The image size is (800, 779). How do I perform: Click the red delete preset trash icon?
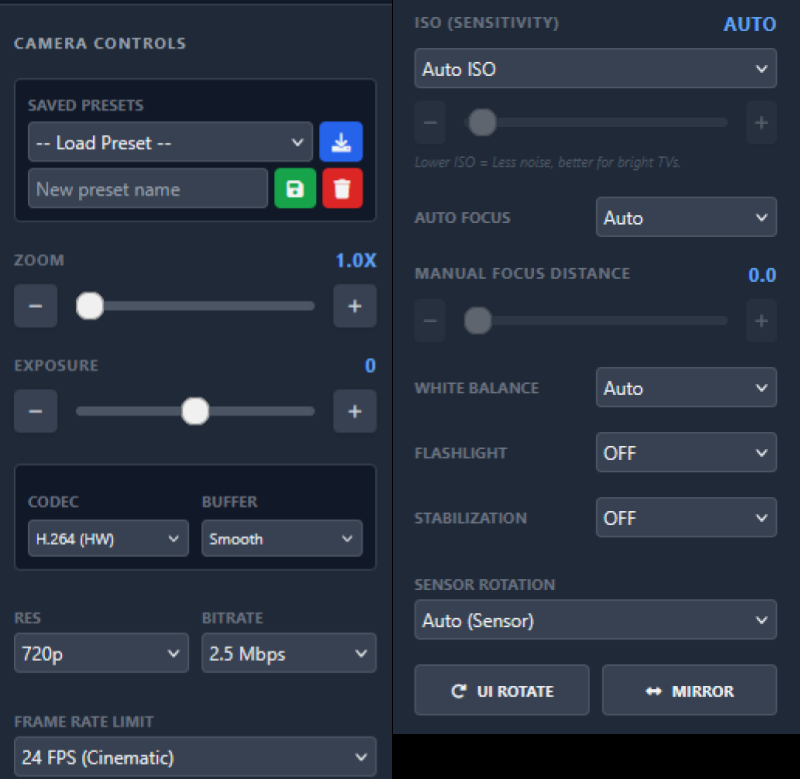pyautogui.click(x=343, y=188)
